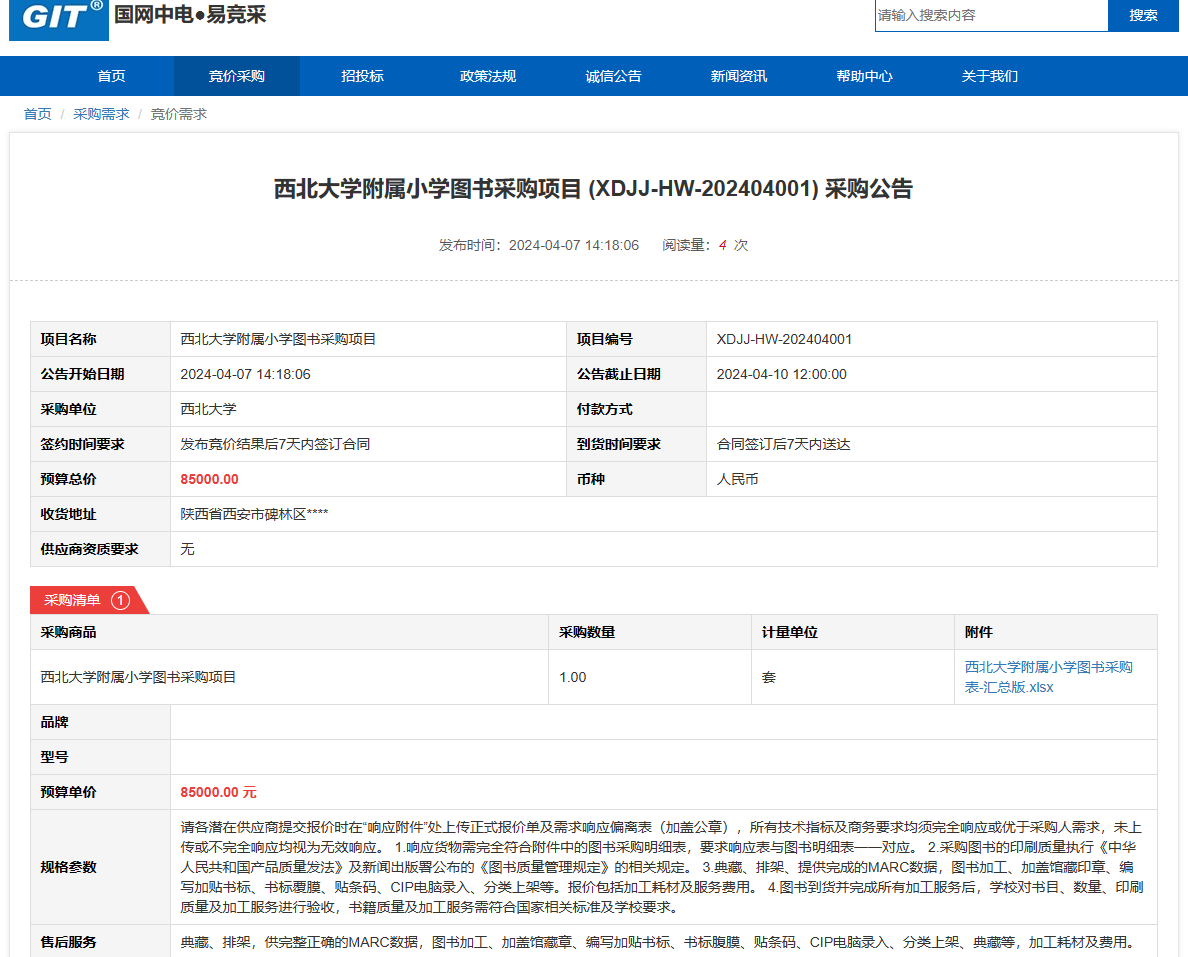Navigate to 诚信公告
This screenshot has width=1188, height=957.
pyautogui.click(x=613, y=76)
